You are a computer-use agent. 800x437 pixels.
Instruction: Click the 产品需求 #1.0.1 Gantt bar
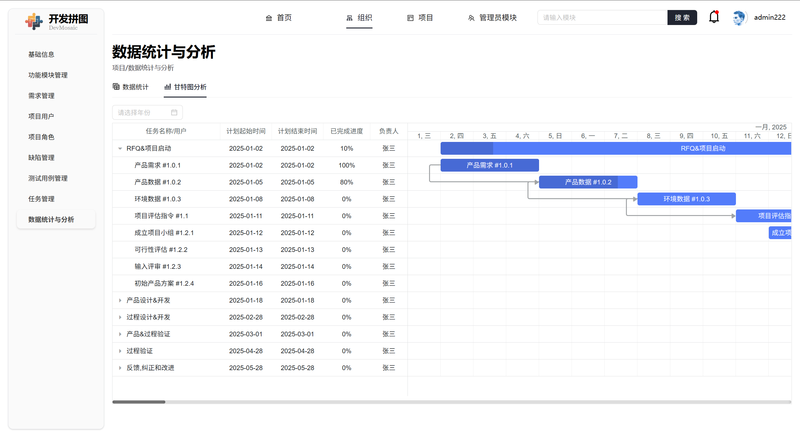(490, 165)
